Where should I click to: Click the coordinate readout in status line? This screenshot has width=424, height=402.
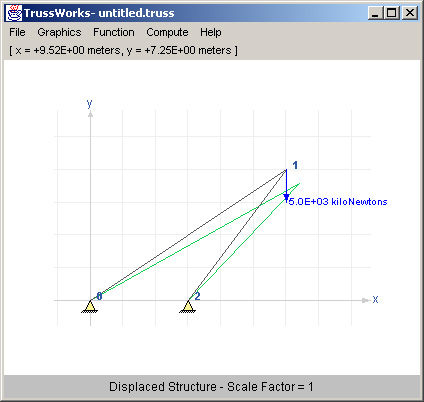(x=123, y=51)
